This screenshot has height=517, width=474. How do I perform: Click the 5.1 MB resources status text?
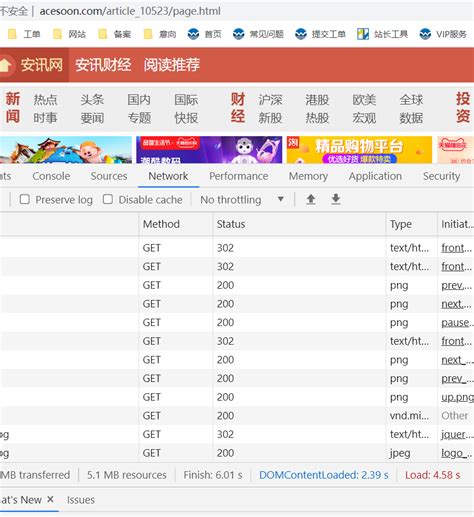pyautogui.click(x=127, y=475)
